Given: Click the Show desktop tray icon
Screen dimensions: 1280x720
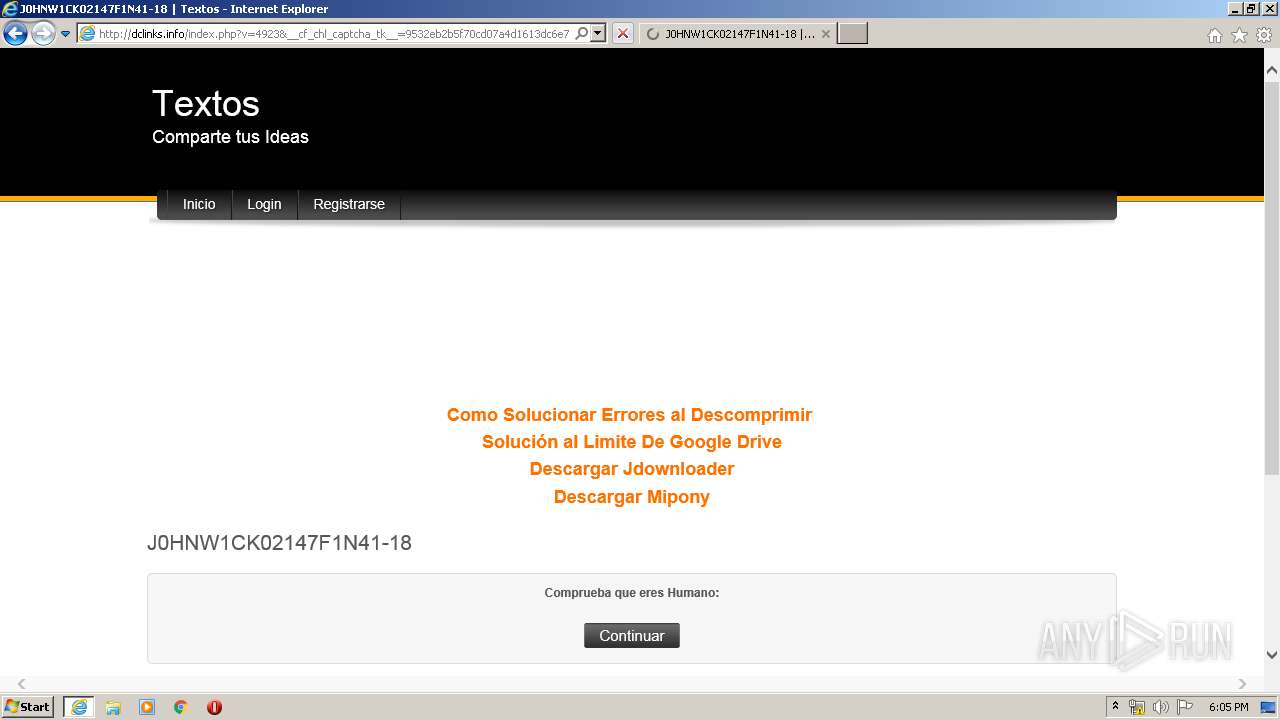Looking at the screenshot, I should (1269, 707).
